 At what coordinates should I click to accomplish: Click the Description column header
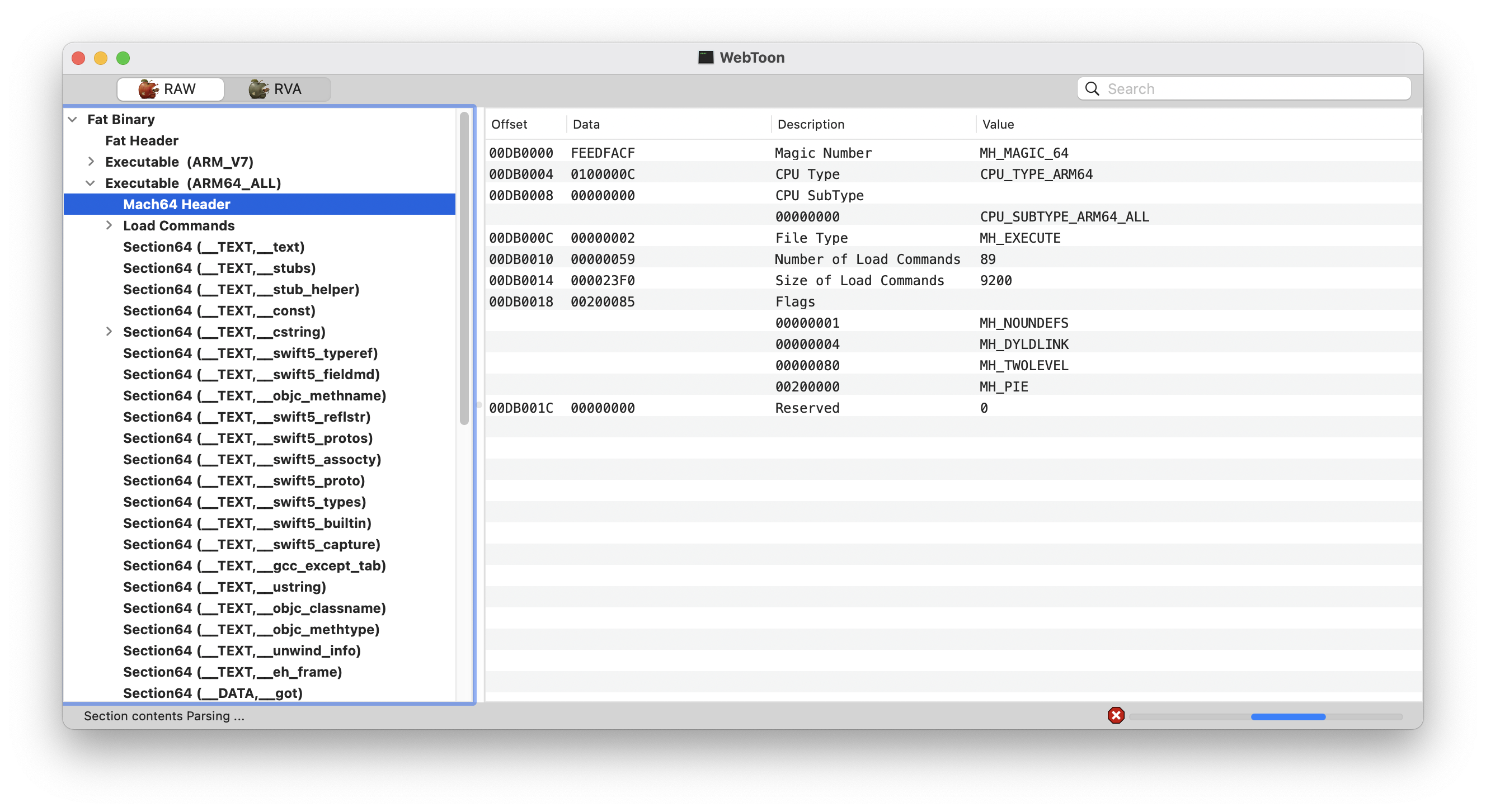coord(873,124)
